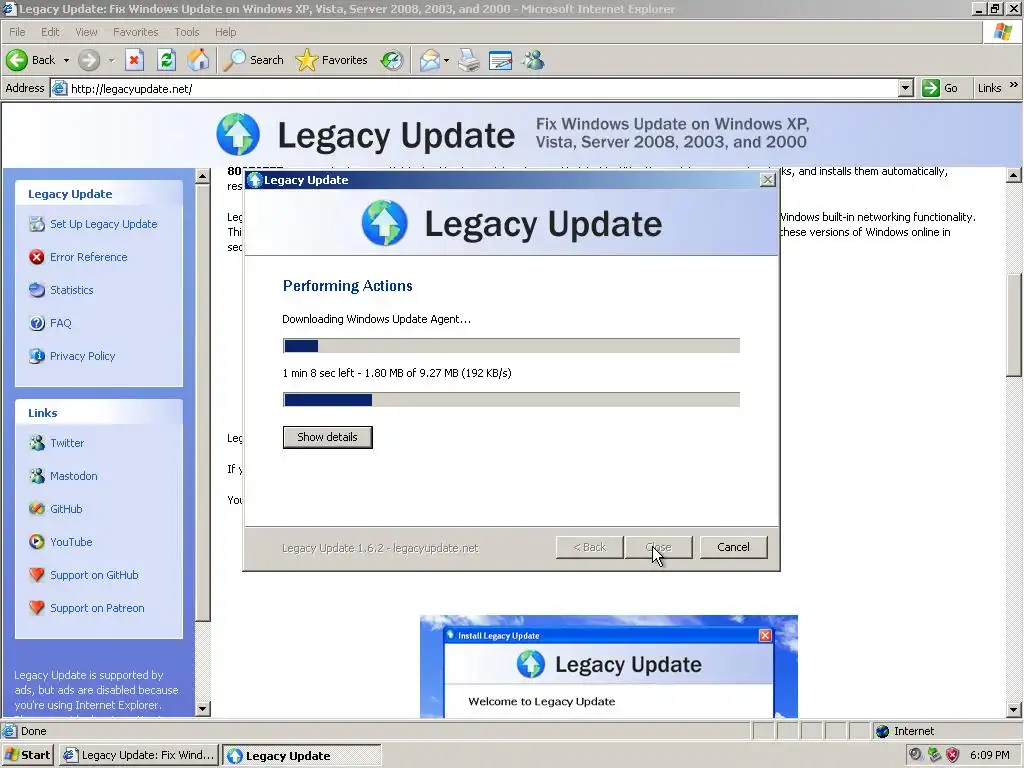Click the Error Reference red X icon

point(37,257)
